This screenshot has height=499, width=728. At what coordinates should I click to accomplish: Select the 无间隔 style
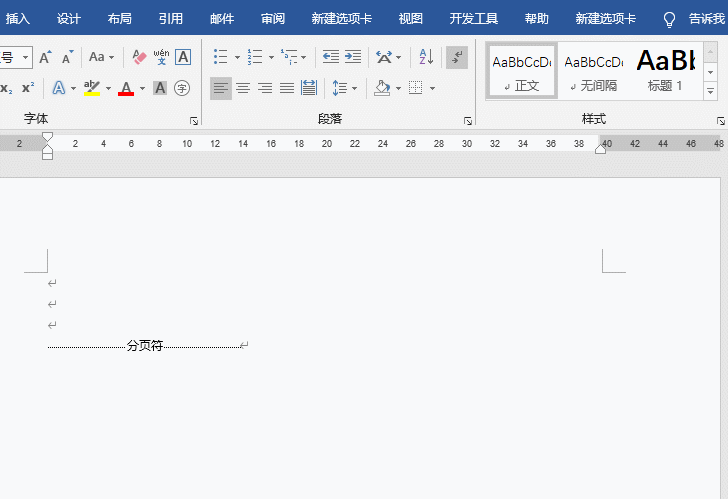(x=594, y=71)
